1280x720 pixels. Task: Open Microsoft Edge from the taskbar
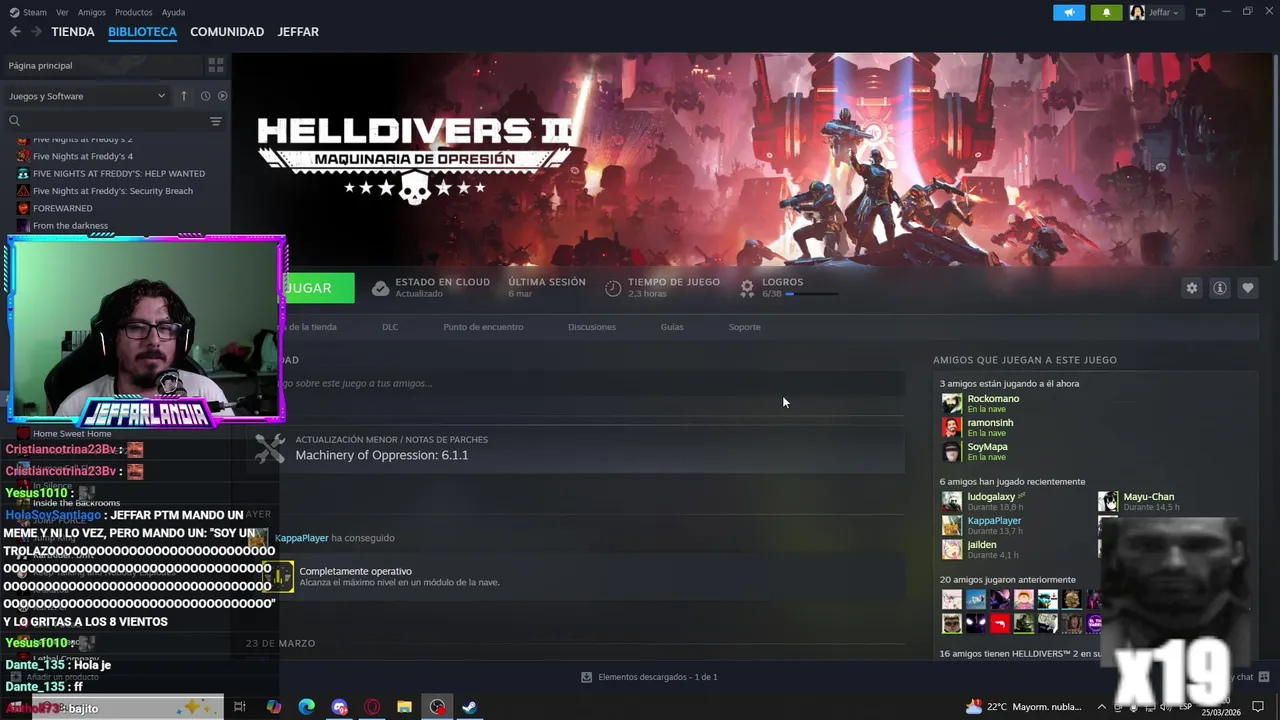click(x=306, y=707)
